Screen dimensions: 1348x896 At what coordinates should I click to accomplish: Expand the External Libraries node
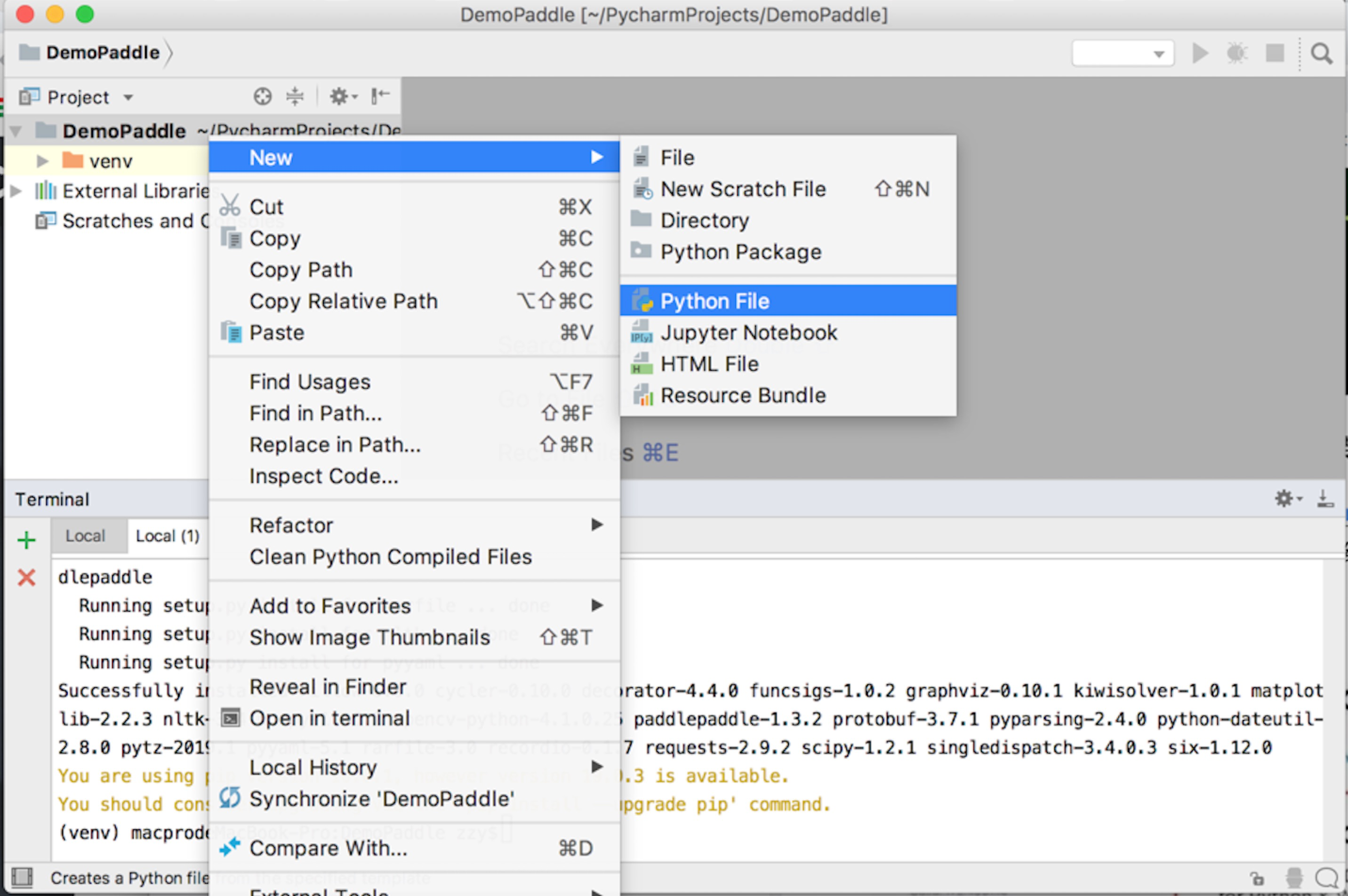point(16,191)
